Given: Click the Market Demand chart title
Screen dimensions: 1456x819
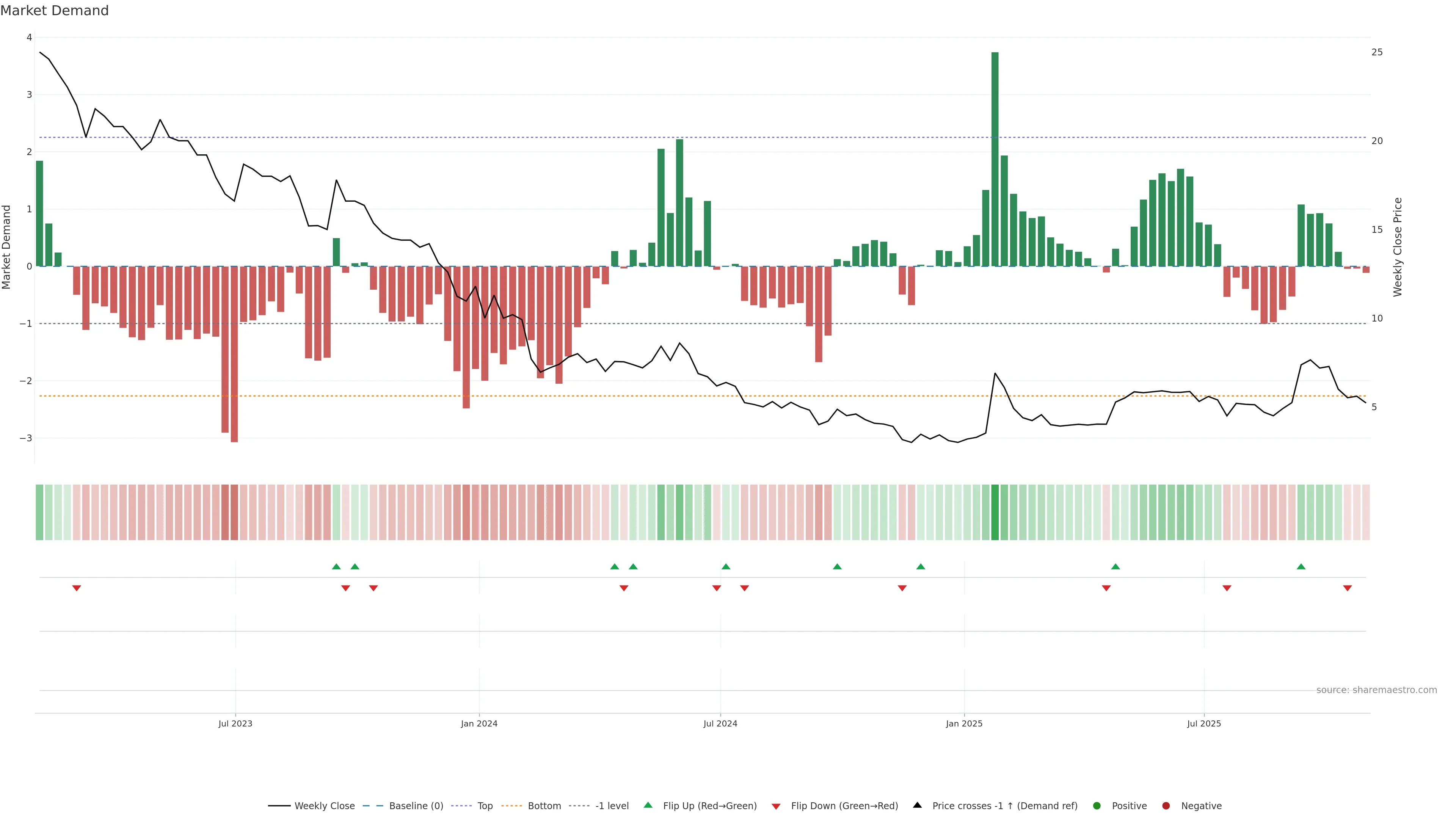Looking at the screenshot, I should pyautogui.click(x=54, y=11).
